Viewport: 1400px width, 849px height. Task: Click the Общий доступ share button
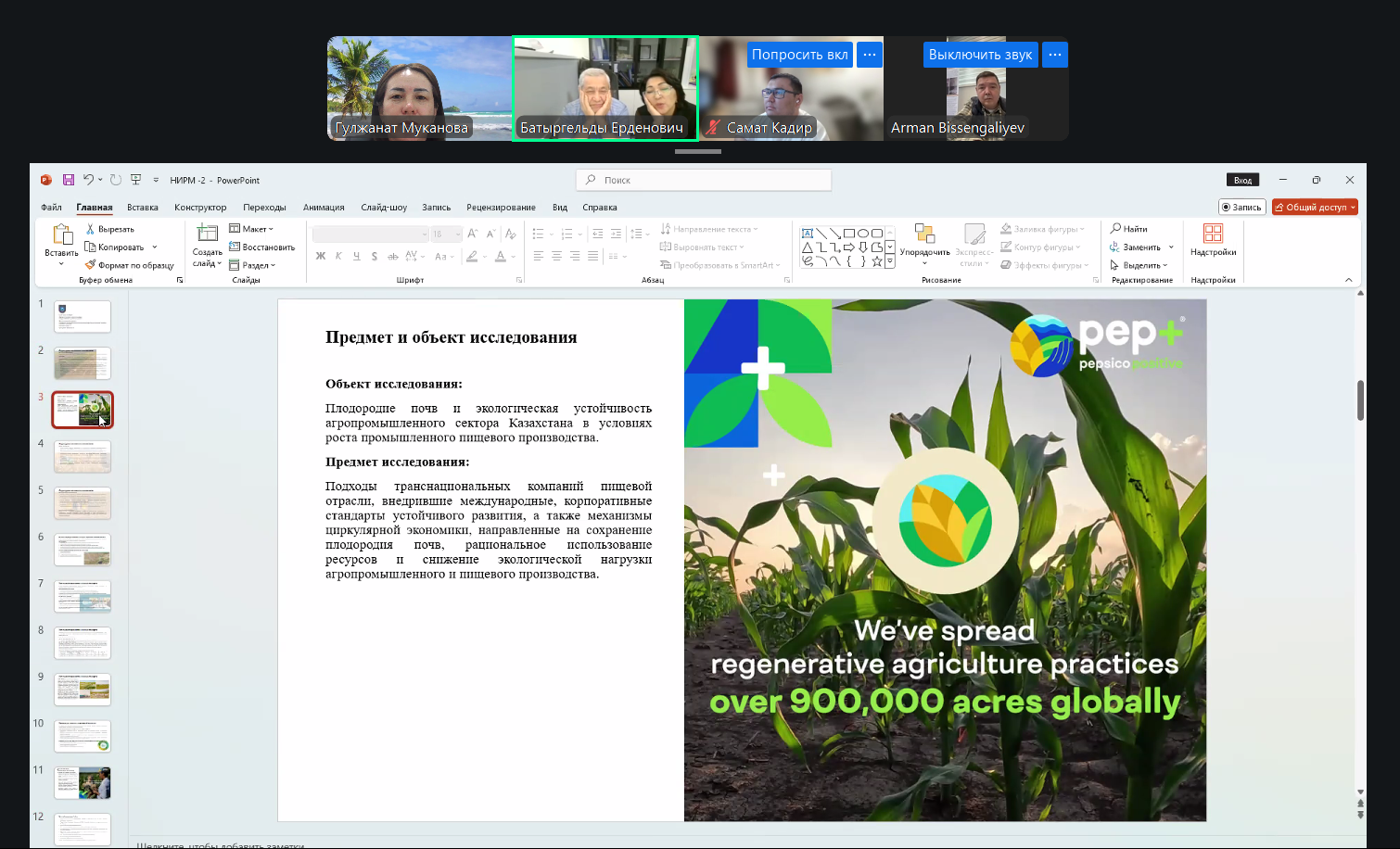(1315, 208)
